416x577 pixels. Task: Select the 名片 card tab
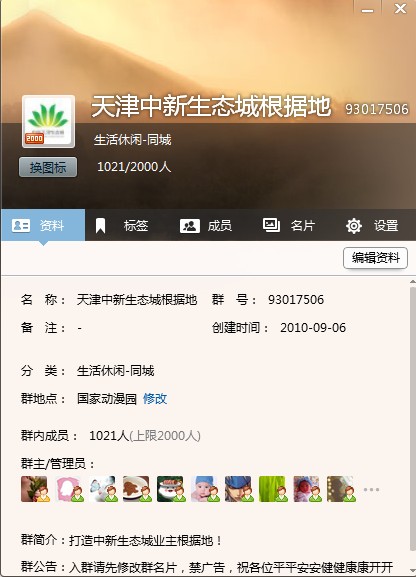[289, 225]
